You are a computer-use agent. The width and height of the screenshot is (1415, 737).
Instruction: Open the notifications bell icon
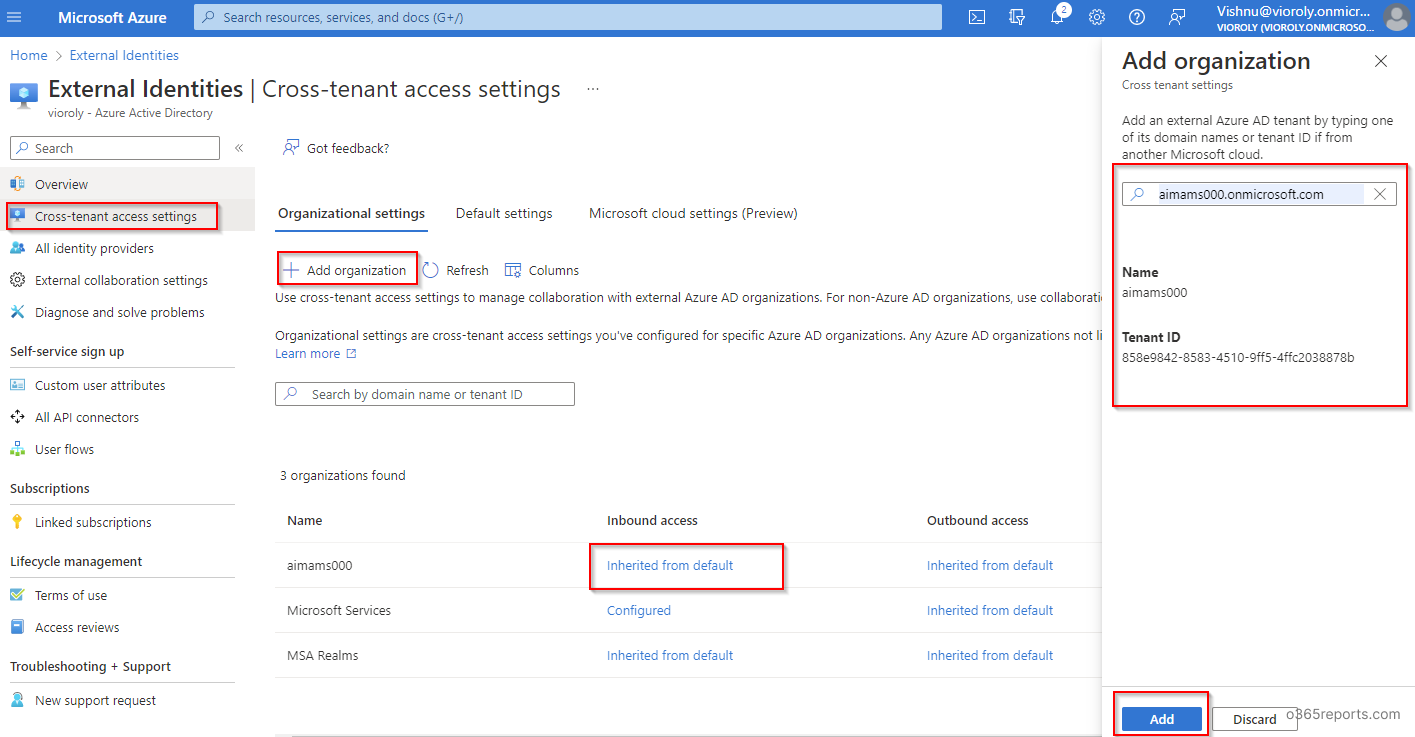[x=1057, y=17]
